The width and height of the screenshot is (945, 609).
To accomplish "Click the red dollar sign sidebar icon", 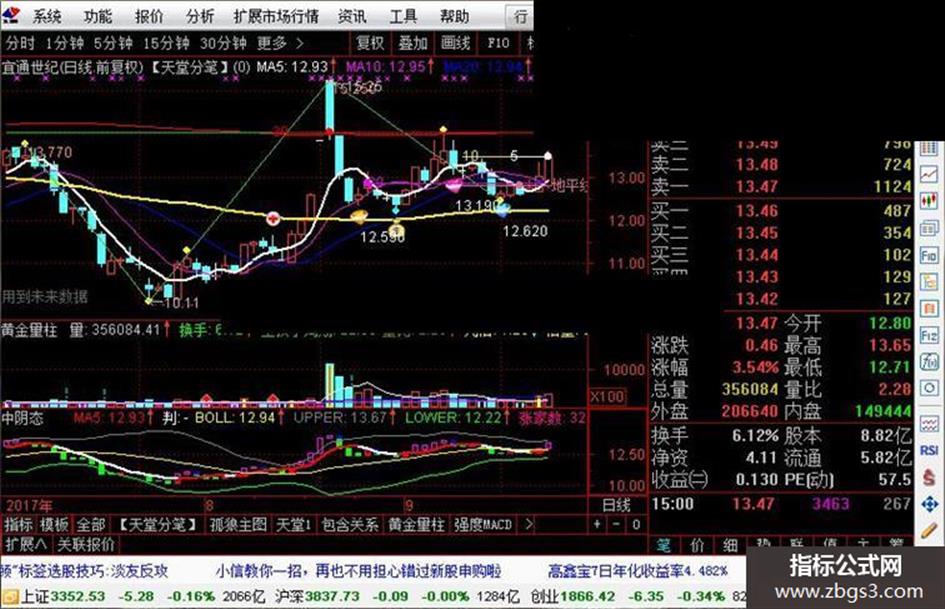I will (x=929, y=477).
